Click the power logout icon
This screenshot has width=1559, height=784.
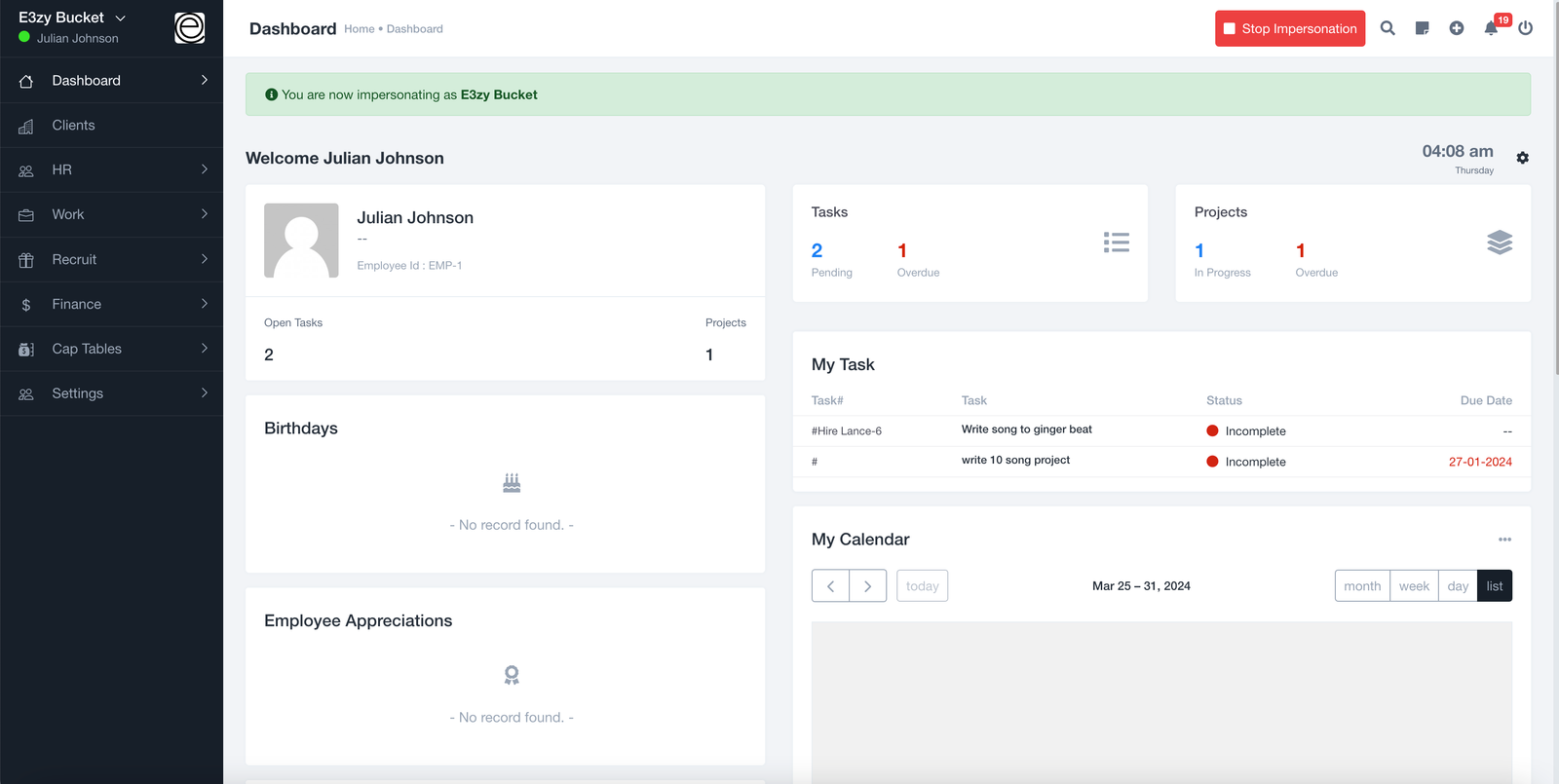tap(1525, 28)
